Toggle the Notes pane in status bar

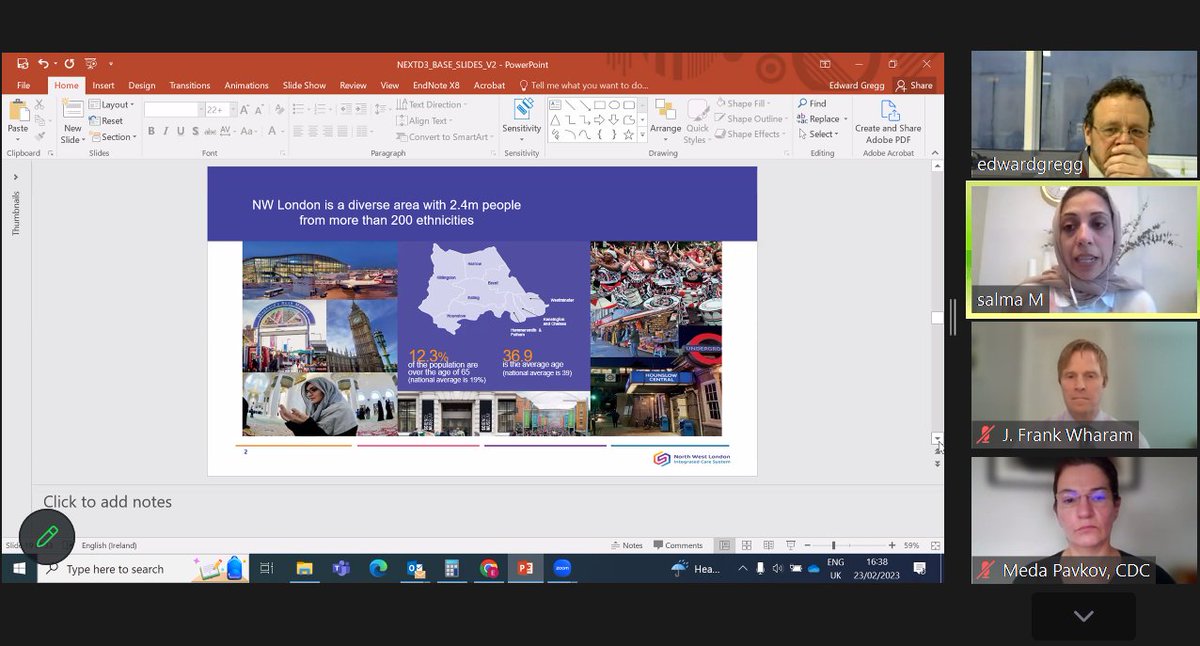click(627, 545)
